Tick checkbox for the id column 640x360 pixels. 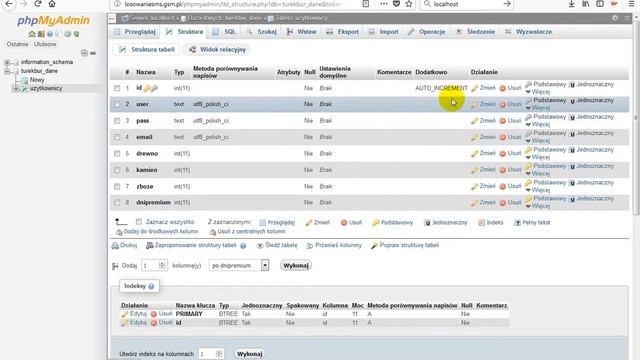click(117, 88)
